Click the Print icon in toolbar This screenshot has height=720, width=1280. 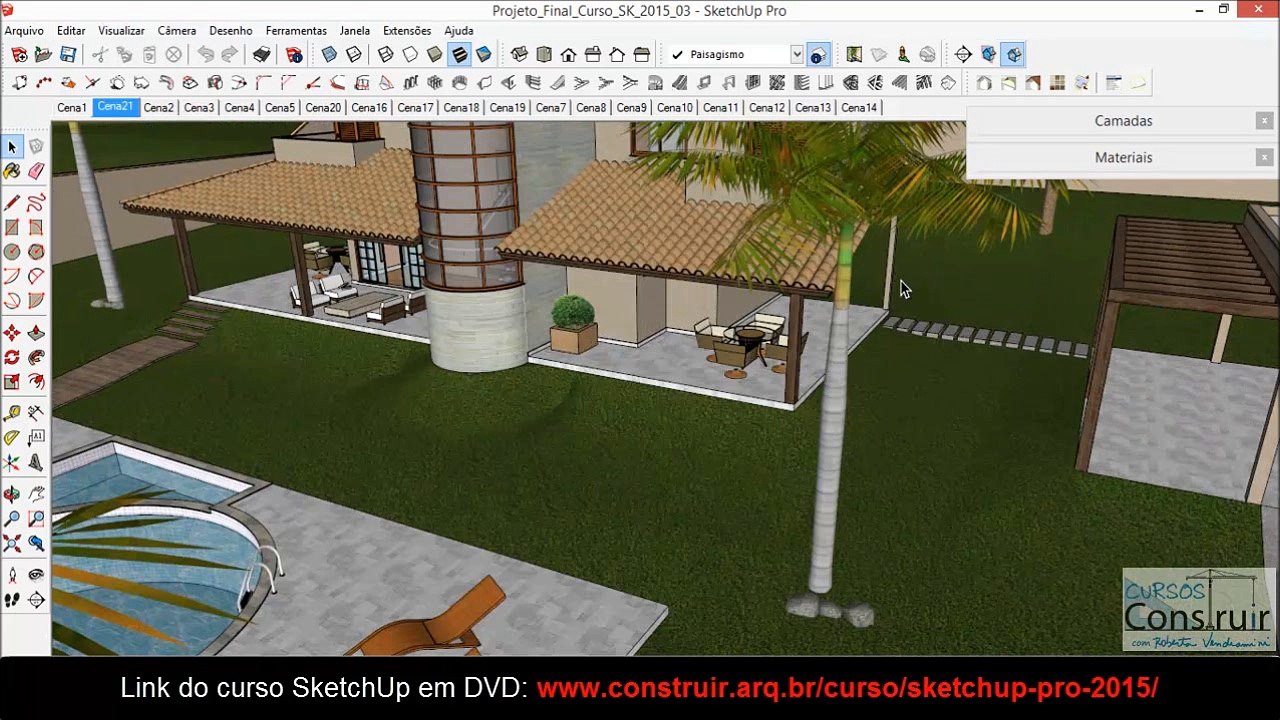pyautogui.click(x=262, y=54)
